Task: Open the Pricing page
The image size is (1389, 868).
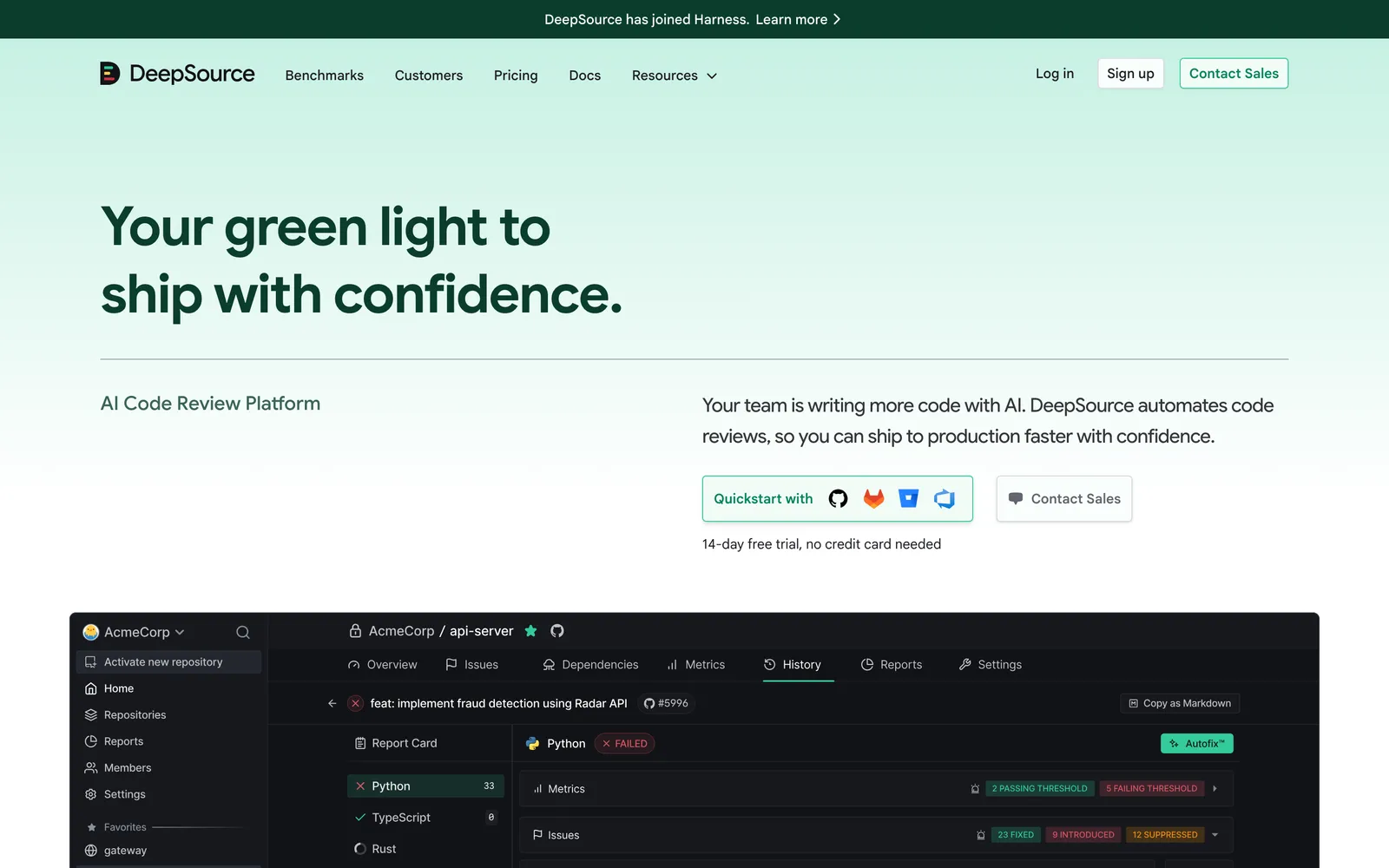Action: tap(516, 76)
